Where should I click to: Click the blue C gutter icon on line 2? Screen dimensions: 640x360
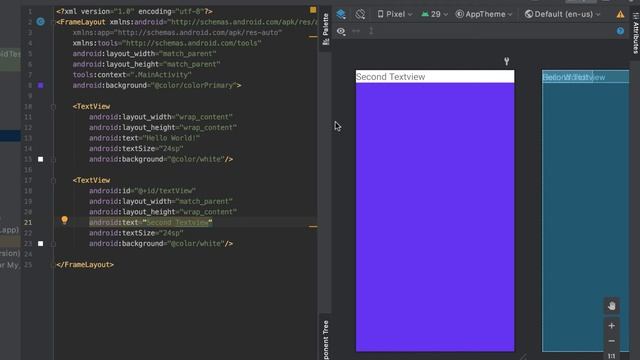click(40, 22)
